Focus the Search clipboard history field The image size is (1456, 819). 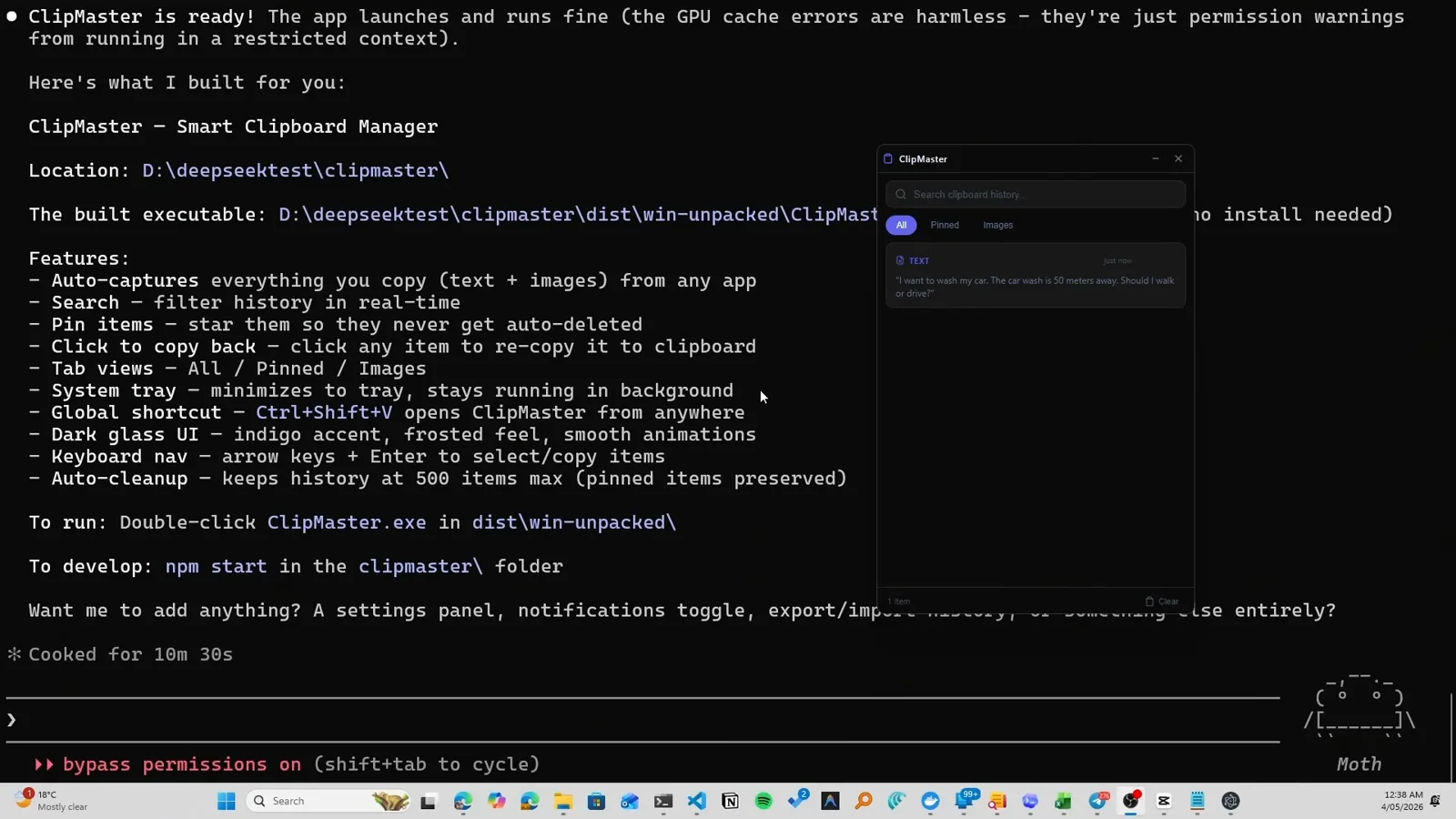click(1036, 194)
